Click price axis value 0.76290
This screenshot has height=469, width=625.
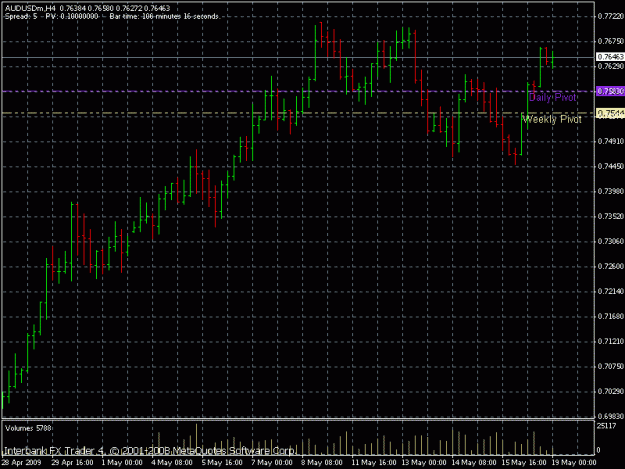[x=611, y=66]
